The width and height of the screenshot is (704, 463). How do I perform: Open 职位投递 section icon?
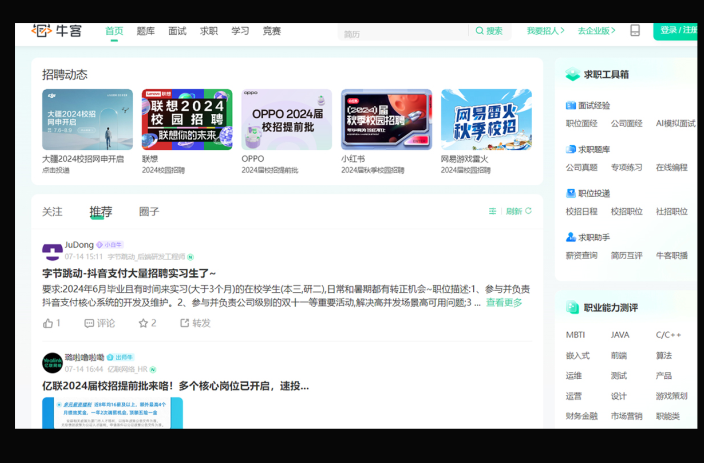tap(571, 193)
